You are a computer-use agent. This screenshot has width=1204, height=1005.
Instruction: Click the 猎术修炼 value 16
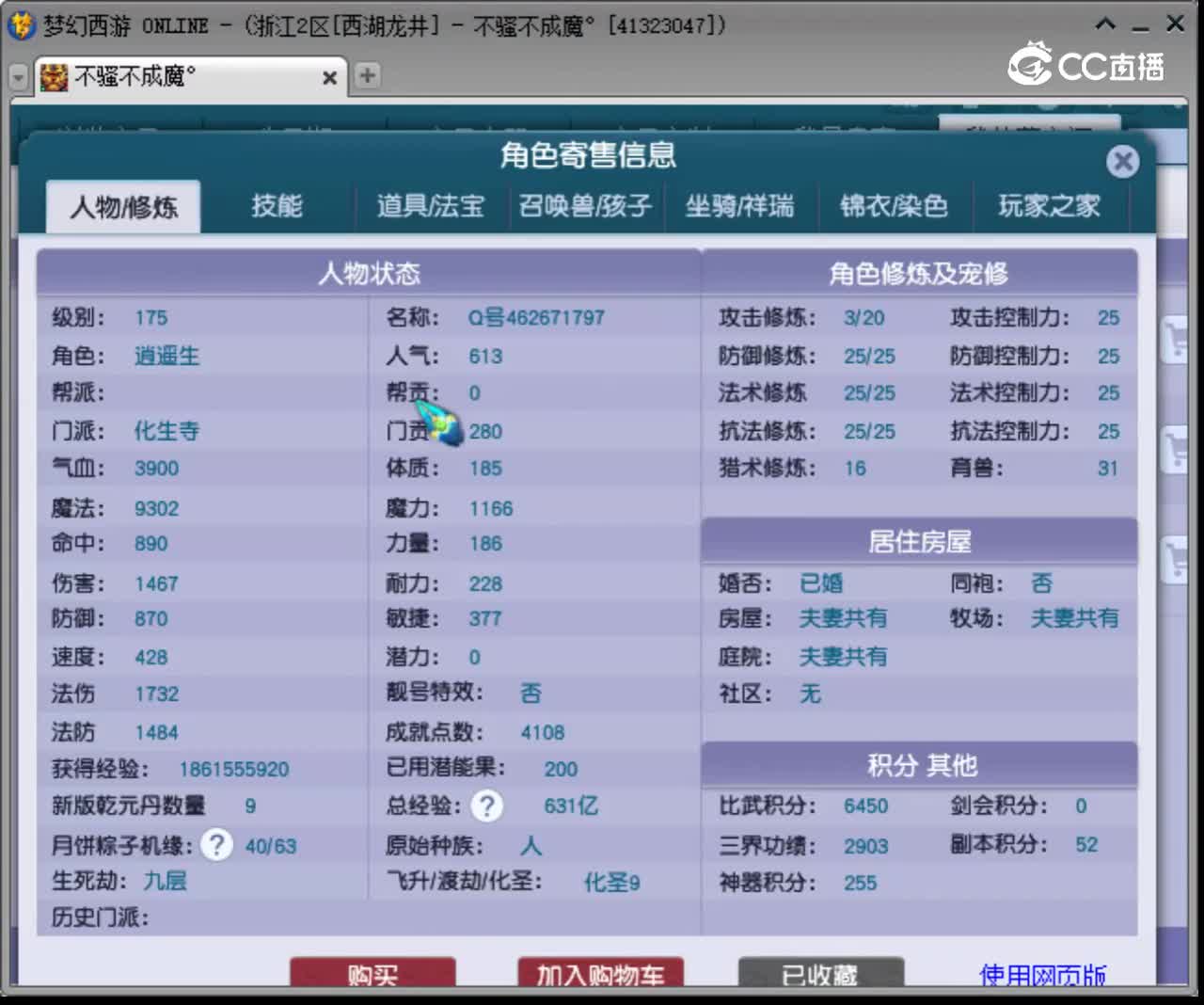tap(854, 468)
